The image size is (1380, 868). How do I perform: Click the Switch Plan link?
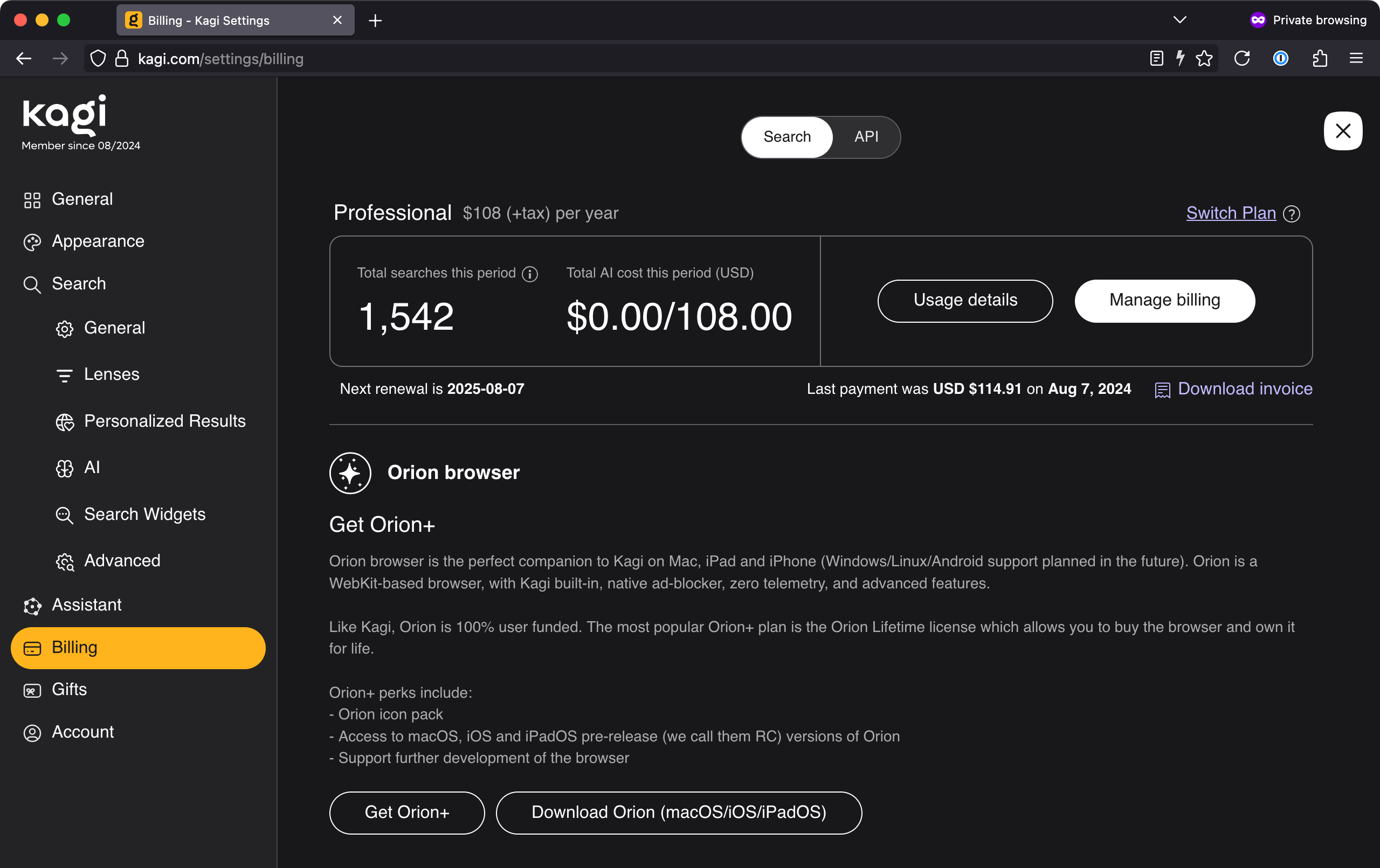1231,213
